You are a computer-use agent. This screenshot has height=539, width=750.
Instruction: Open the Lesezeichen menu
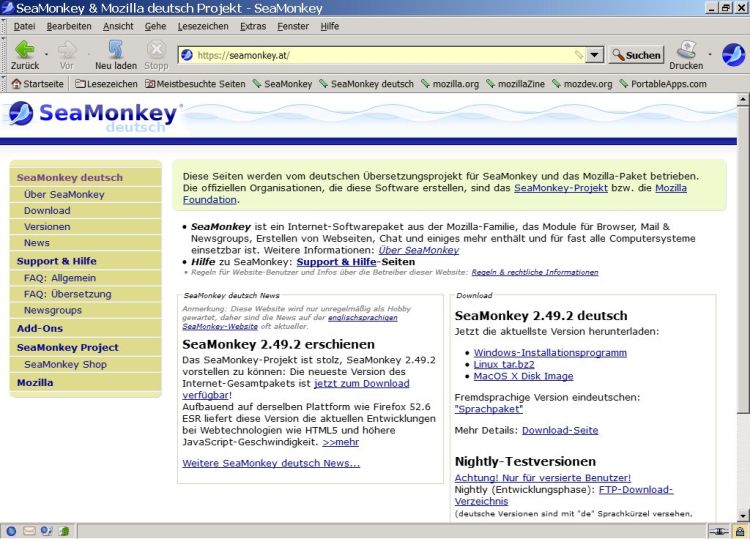pos(203,26)
